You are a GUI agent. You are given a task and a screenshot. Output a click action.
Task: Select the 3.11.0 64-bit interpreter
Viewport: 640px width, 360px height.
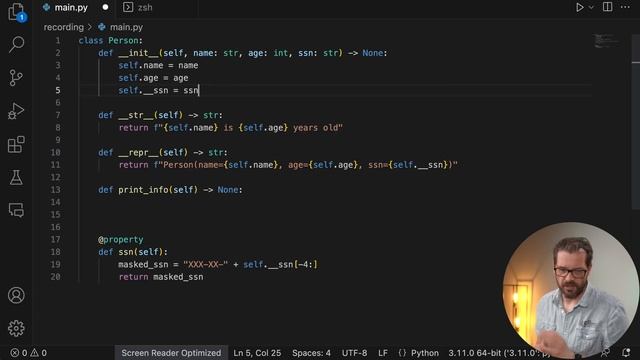point(499,353)
